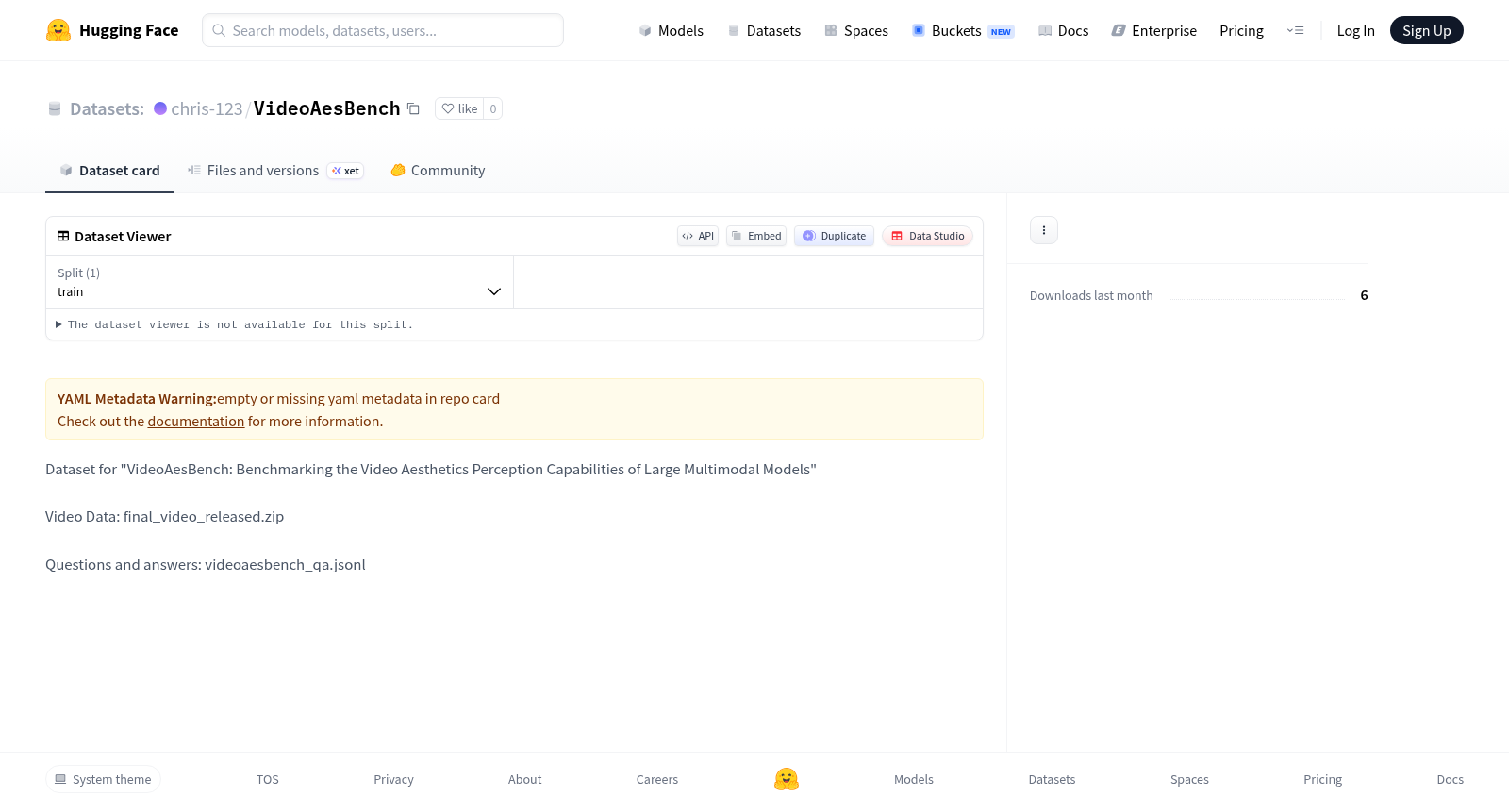Click the Datasets stack icon in breadcrumb
The height and width of the screenshot is (812, 1509).
(55, 108)
